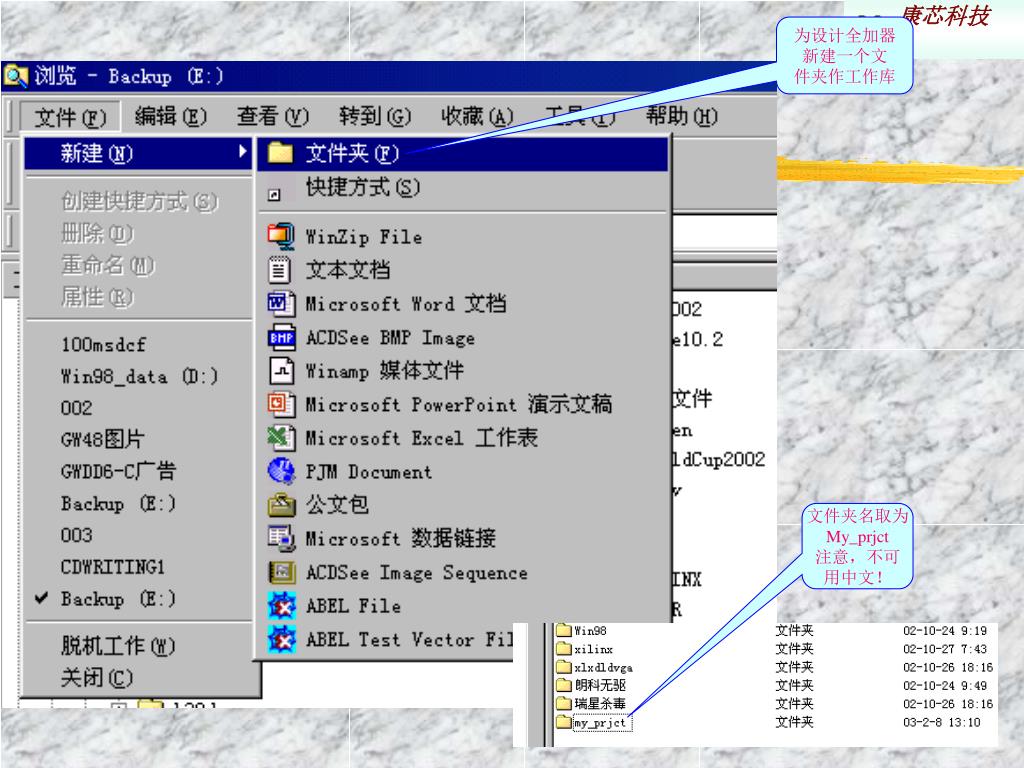The height and width of the screenshot is (768, 1024).
Task: Click the Microsoft 数据链接 icon
Action: (x=281, y=538)
